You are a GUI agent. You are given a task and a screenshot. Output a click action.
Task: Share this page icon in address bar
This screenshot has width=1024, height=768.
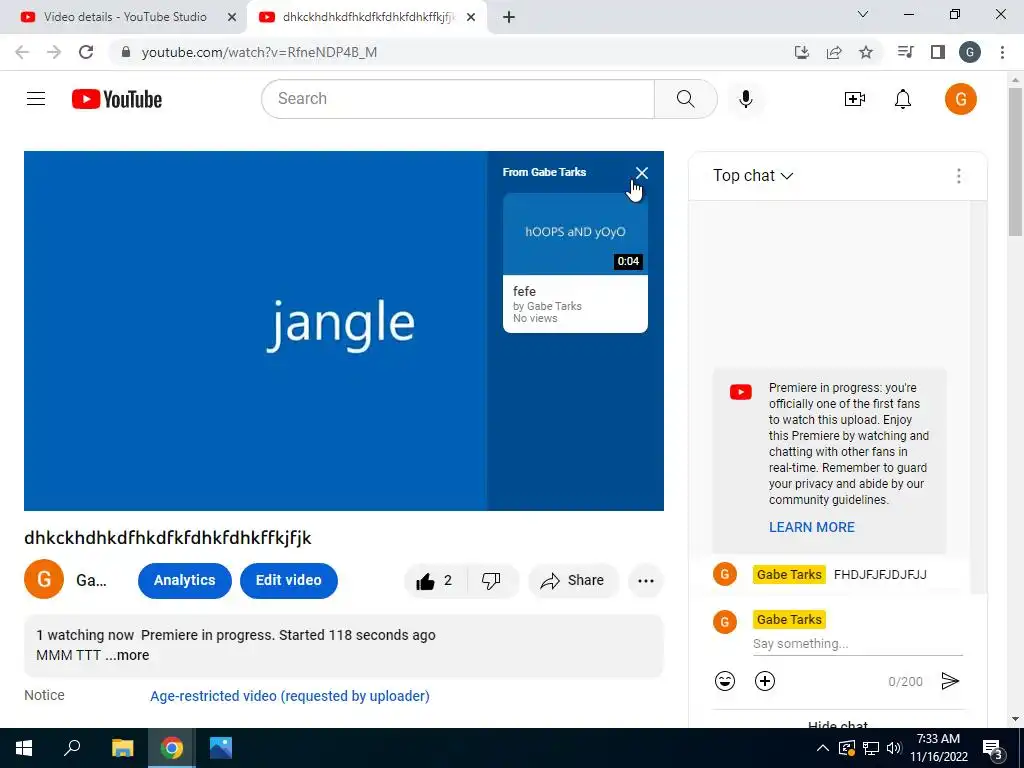point(834,52)
